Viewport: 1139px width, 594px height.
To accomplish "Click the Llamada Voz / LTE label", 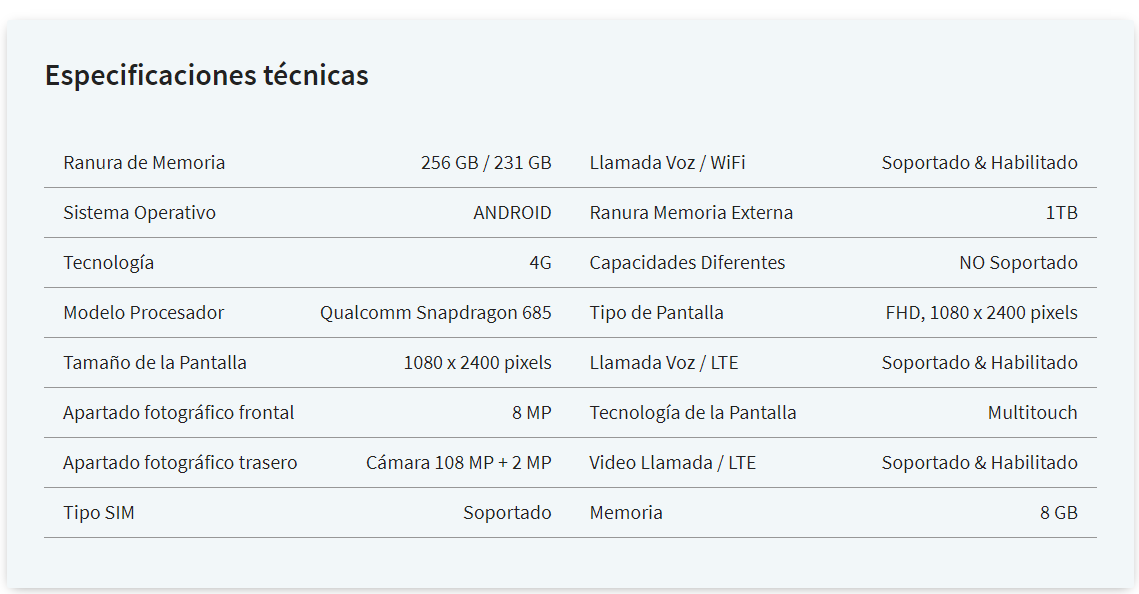I will pos(663,363).
